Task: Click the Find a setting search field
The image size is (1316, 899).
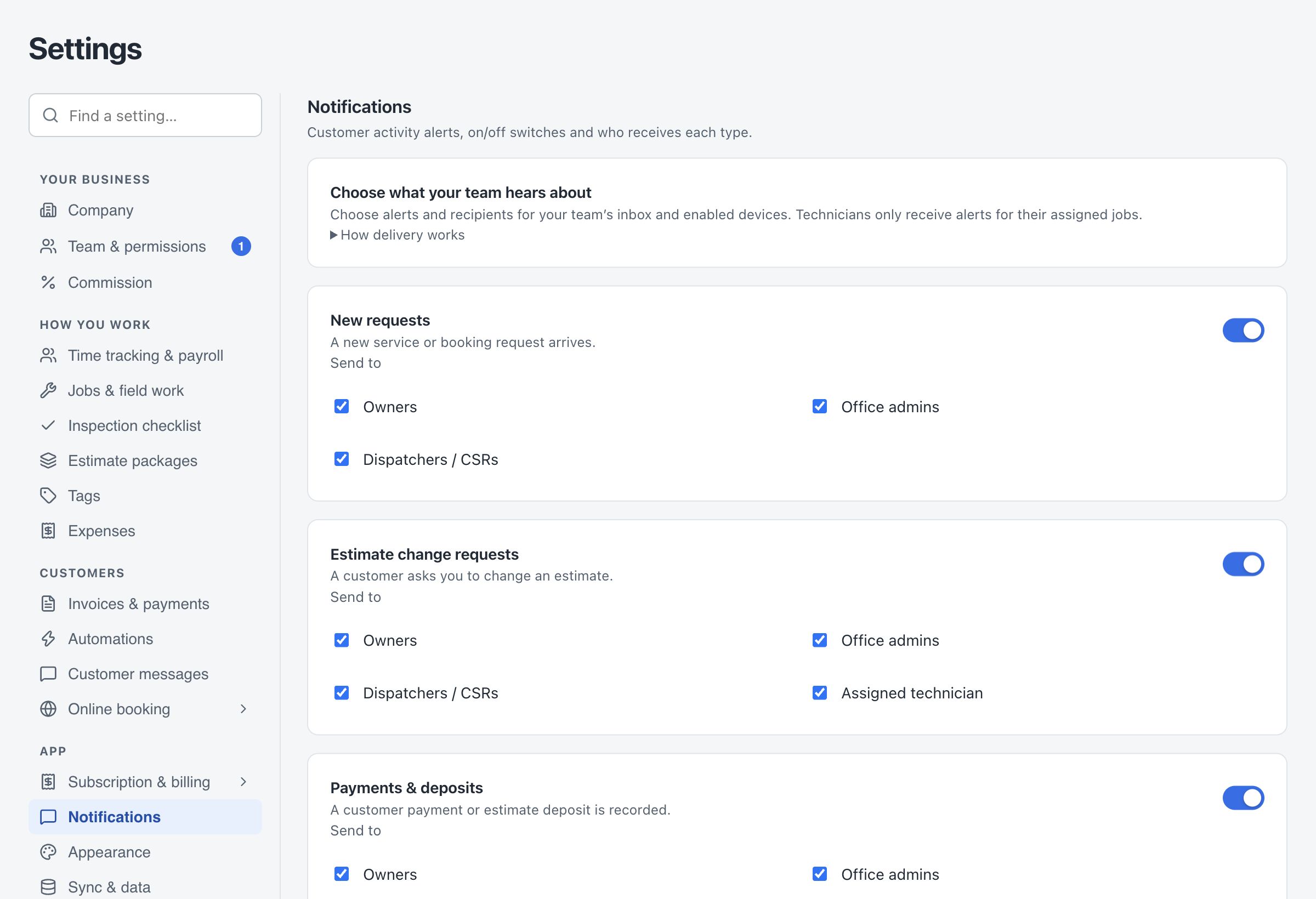Action: point(145,116)
